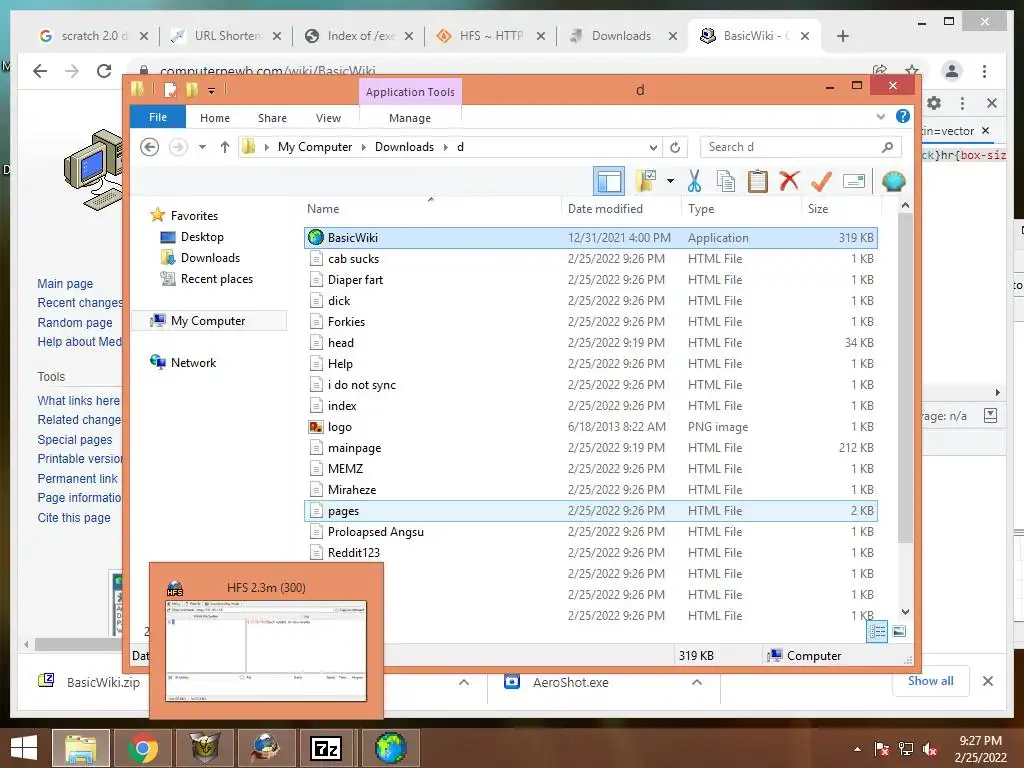Click the Explorer Back arrow button
This screenshot has height=768, width=1024.
coord(150,147)
